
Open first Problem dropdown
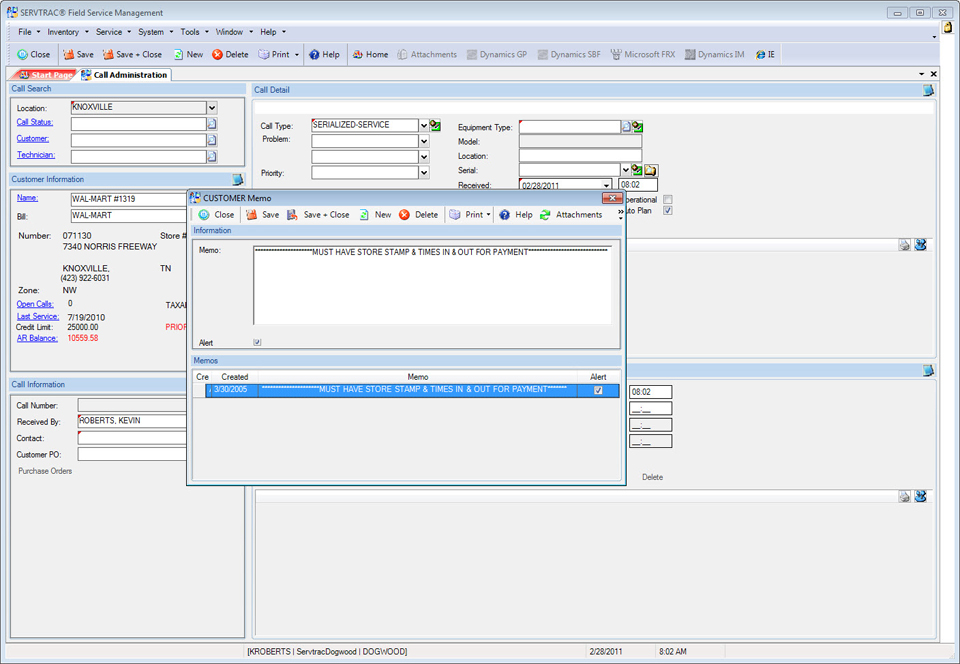424,141
